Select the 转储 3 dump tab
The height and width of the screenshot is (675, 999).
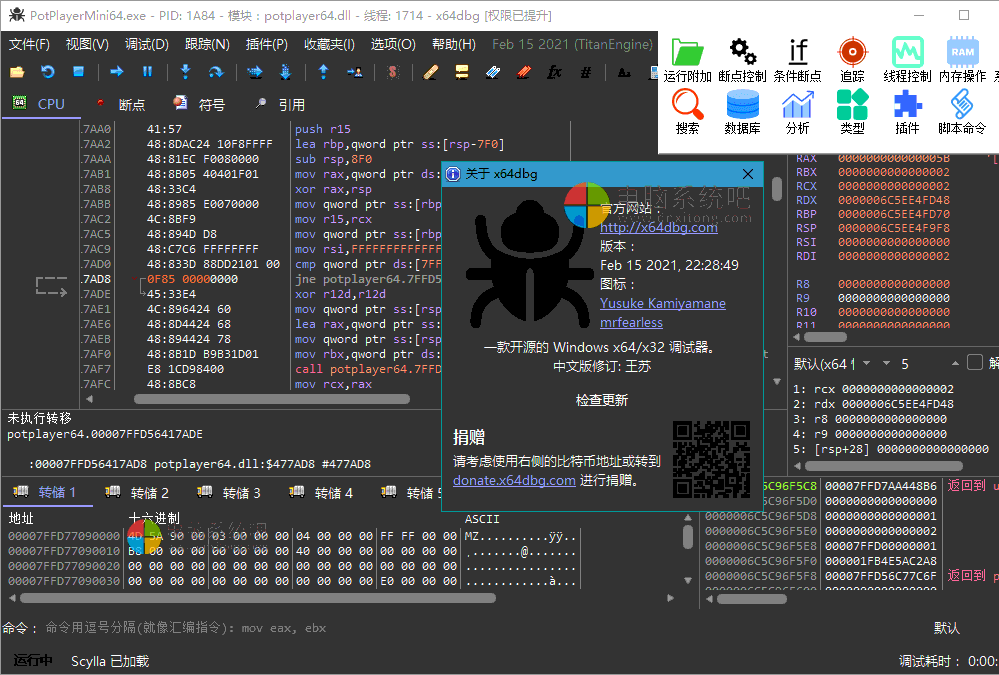tap(229, 493)
